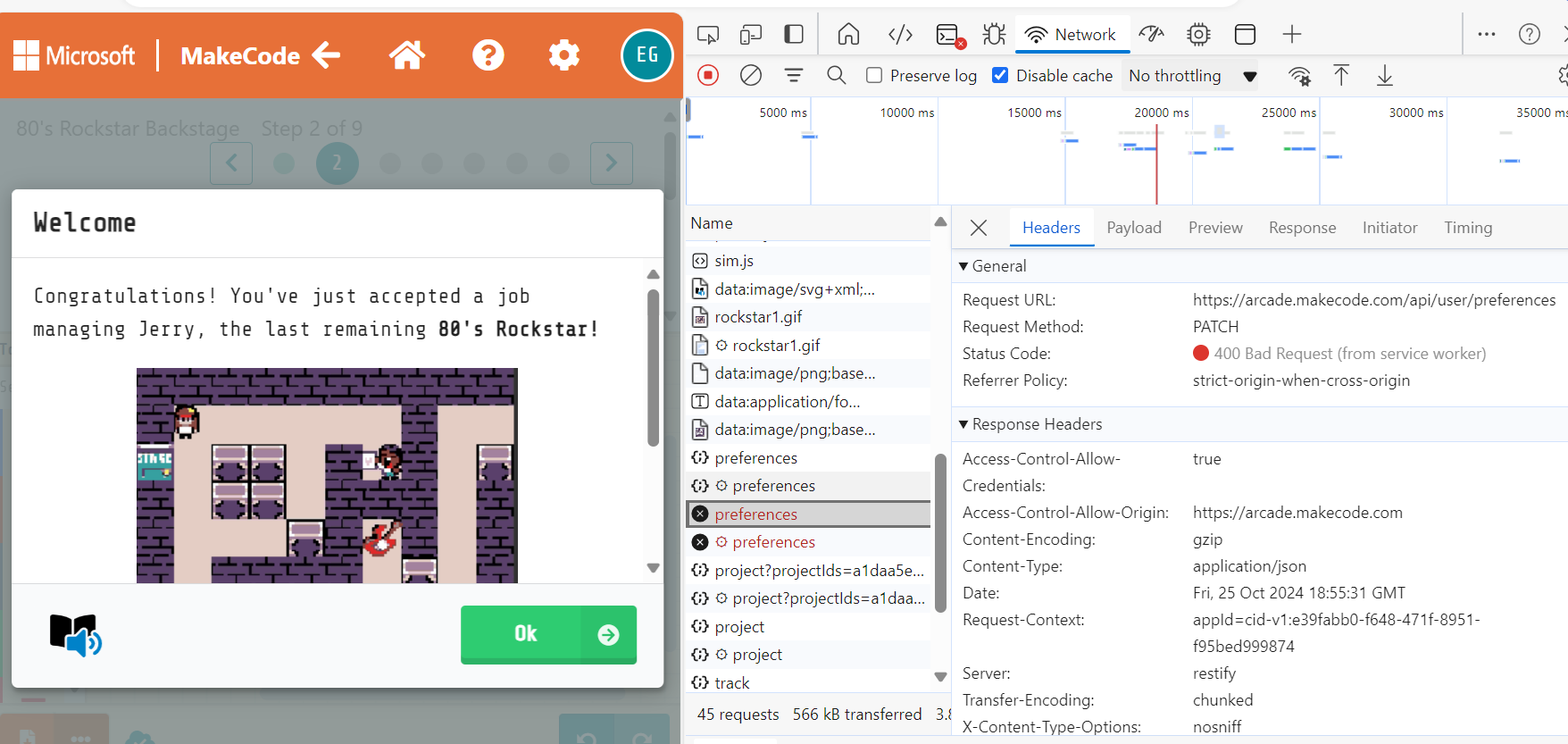The image size is (1568, 744).
Task: Click the Microsoft logo
Action: pyautogui.click(x=74, y=55)
